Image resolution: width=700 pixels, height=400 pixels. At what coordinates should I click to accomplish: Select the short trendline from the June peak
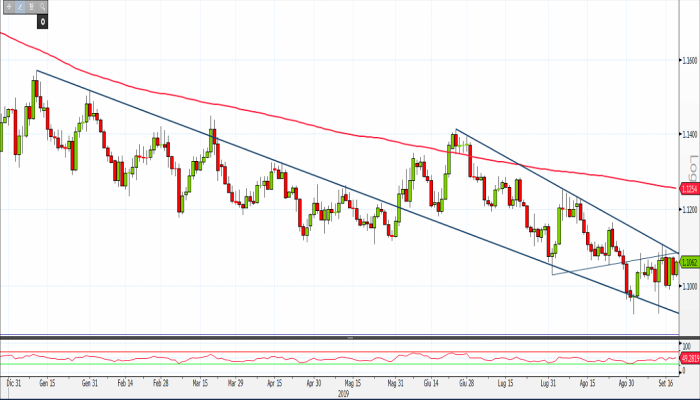point(567,192)
